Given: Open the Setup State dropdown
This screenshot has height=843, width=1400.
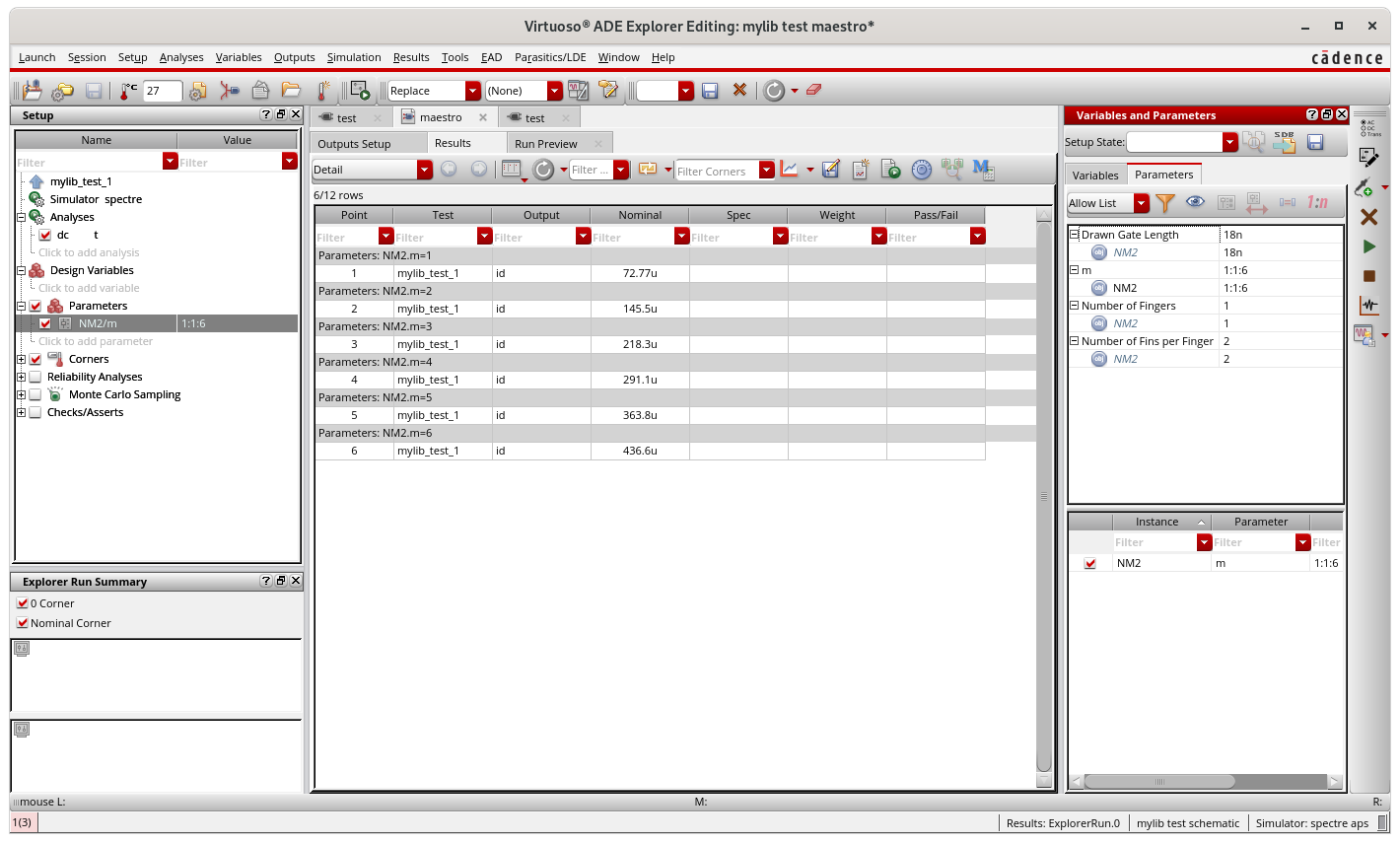Looking at the screenshot, I should pos(1229,142).
